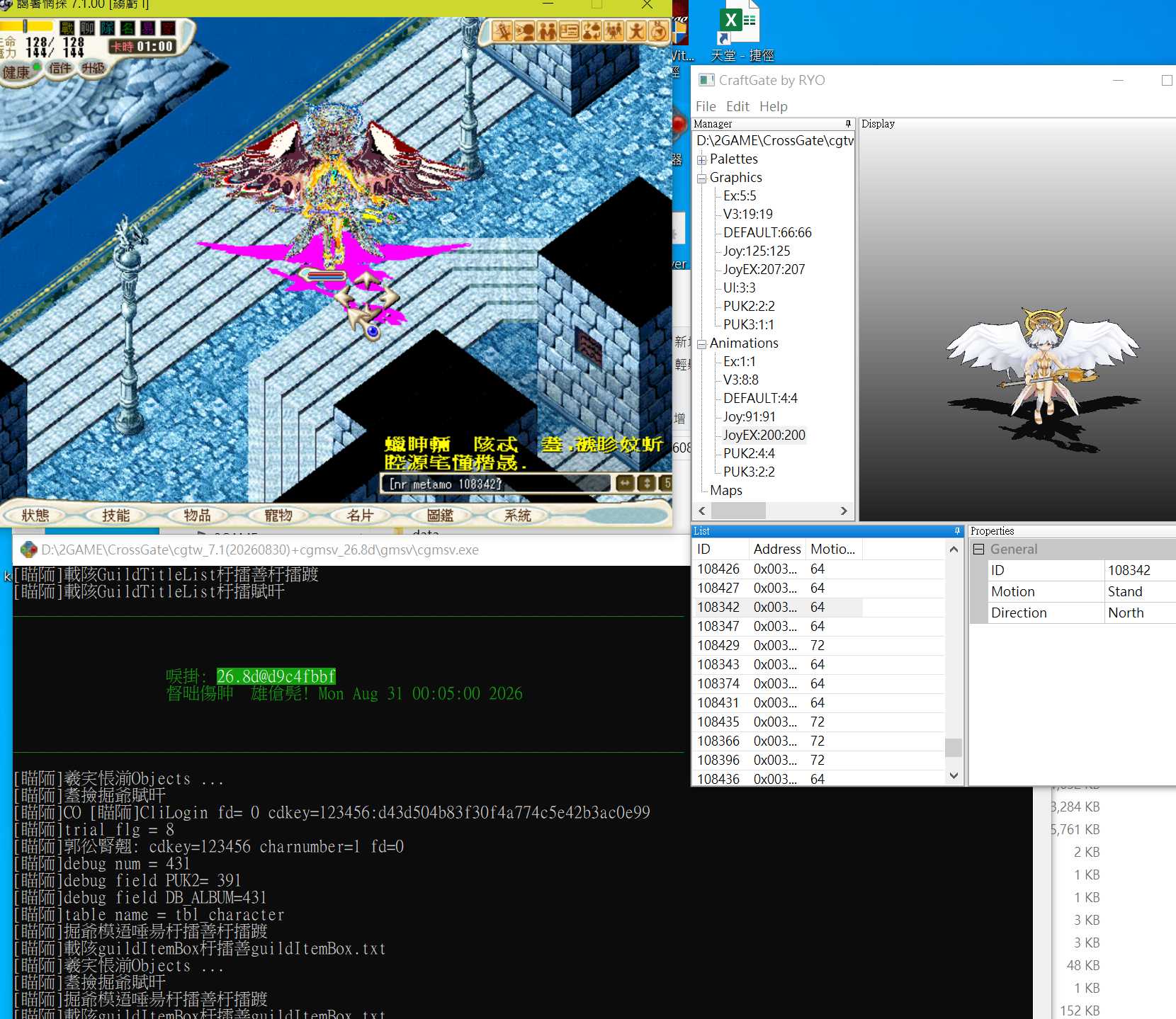Select list row with ID 108374
Image resolution: width=1176 pixels, height=1019 pixels.
[x=819, y=683]
